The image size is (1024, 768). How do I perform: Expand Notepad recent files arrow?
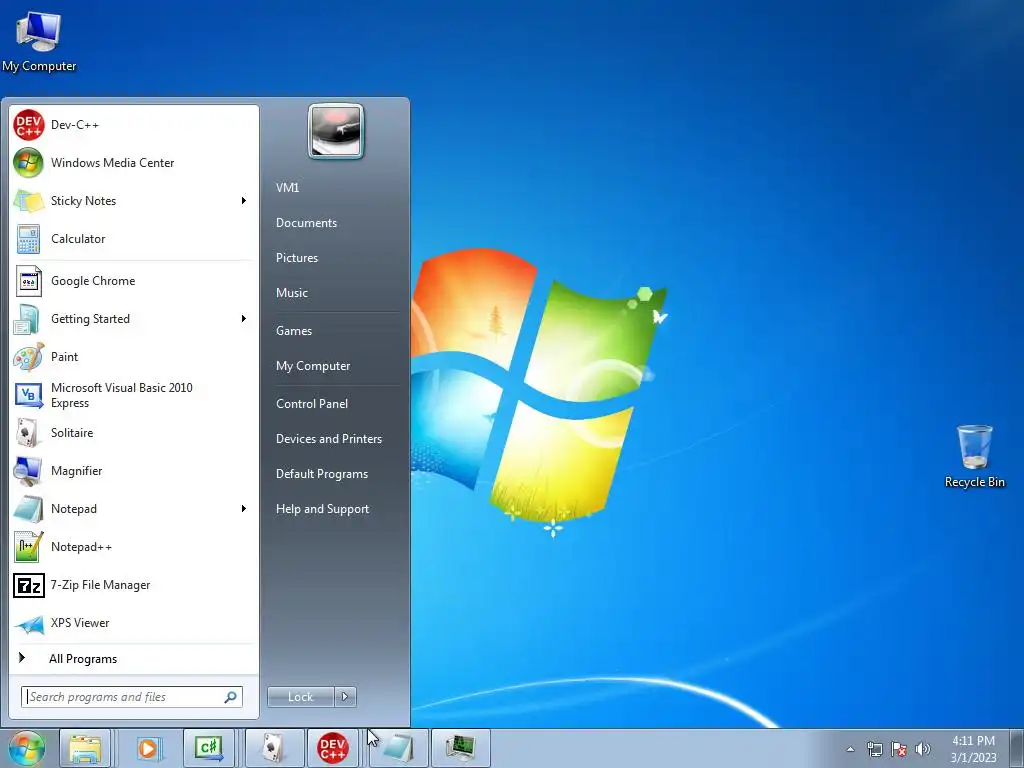pyautogui.click(x=244, y=509)
